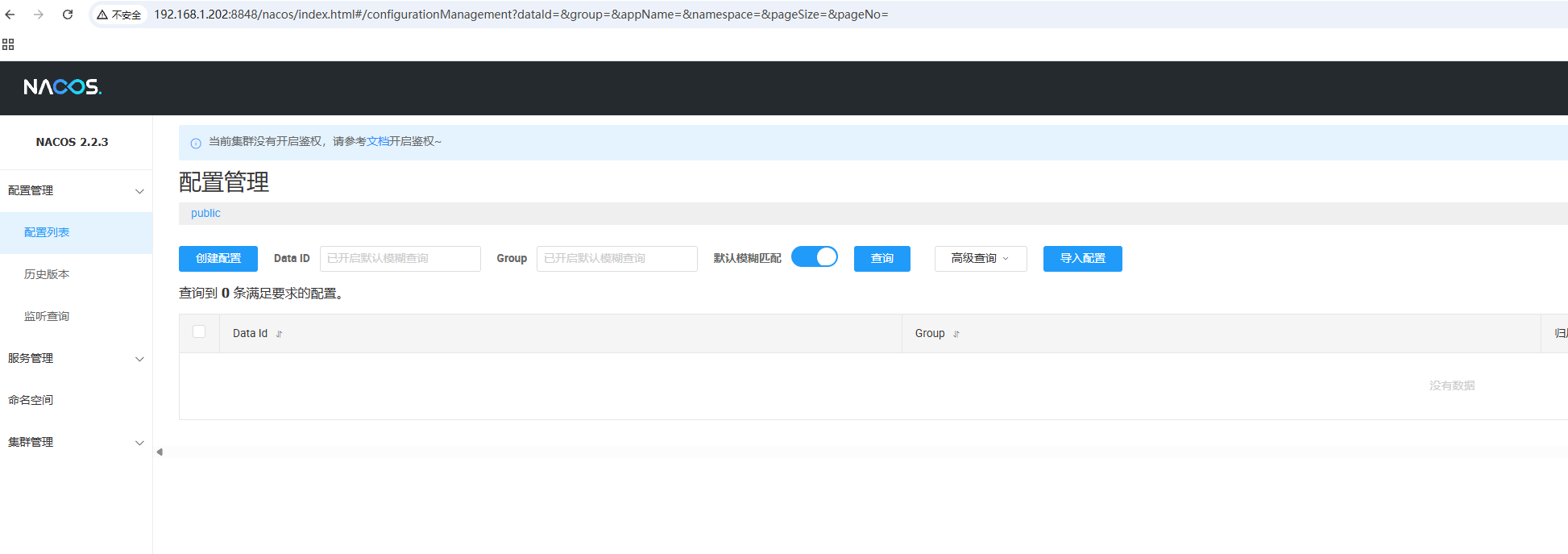1568x554 pixels.
Task: Sort by Group column sort icon
Action: pos(956,334)
